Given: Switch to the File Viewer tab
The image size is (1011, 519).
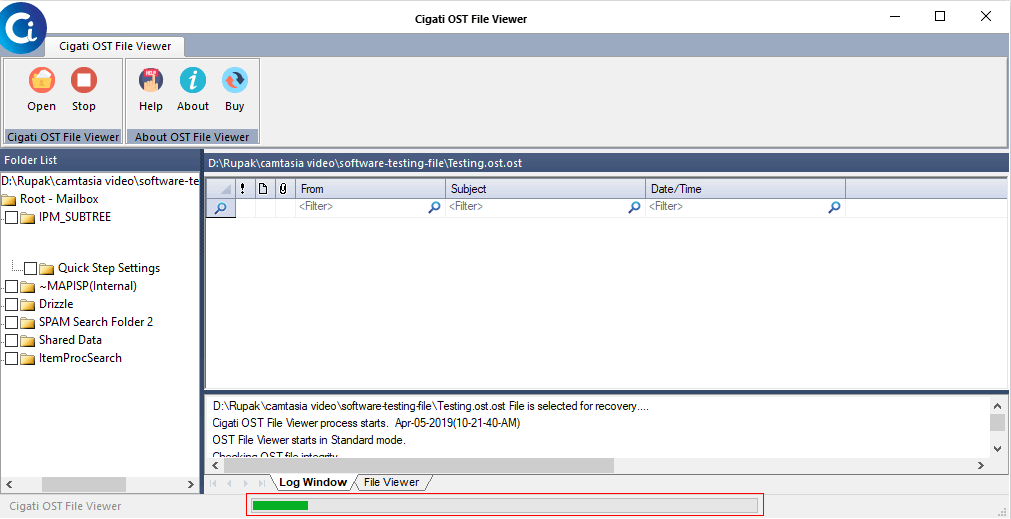Looking at the screenshot, I should point(391,482).
